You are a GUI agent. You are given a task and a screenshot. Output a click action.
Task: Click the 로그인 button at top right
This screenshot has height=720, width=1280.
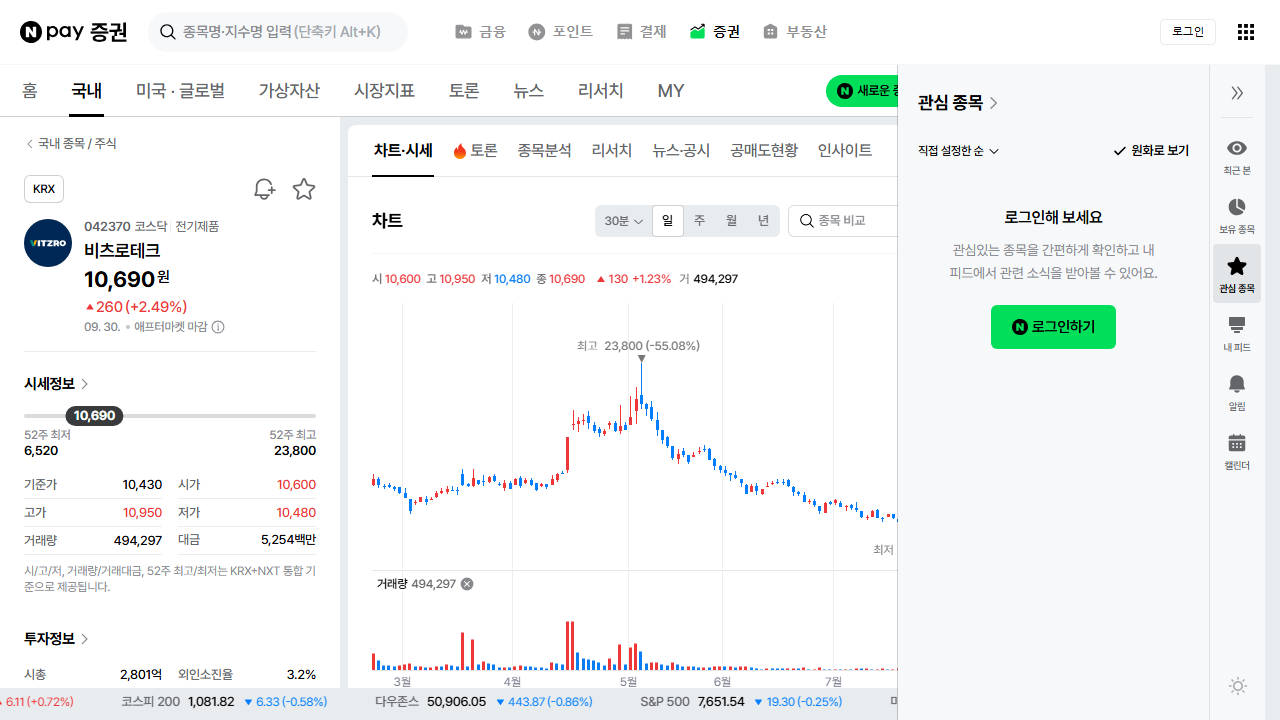1188,32
